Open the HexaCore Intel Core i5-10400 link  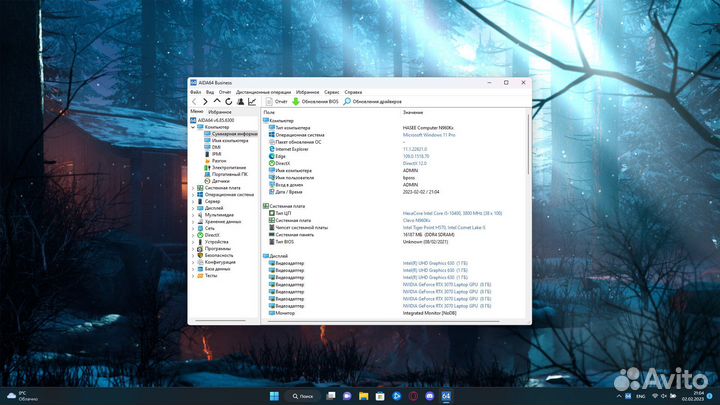(452, 214)
